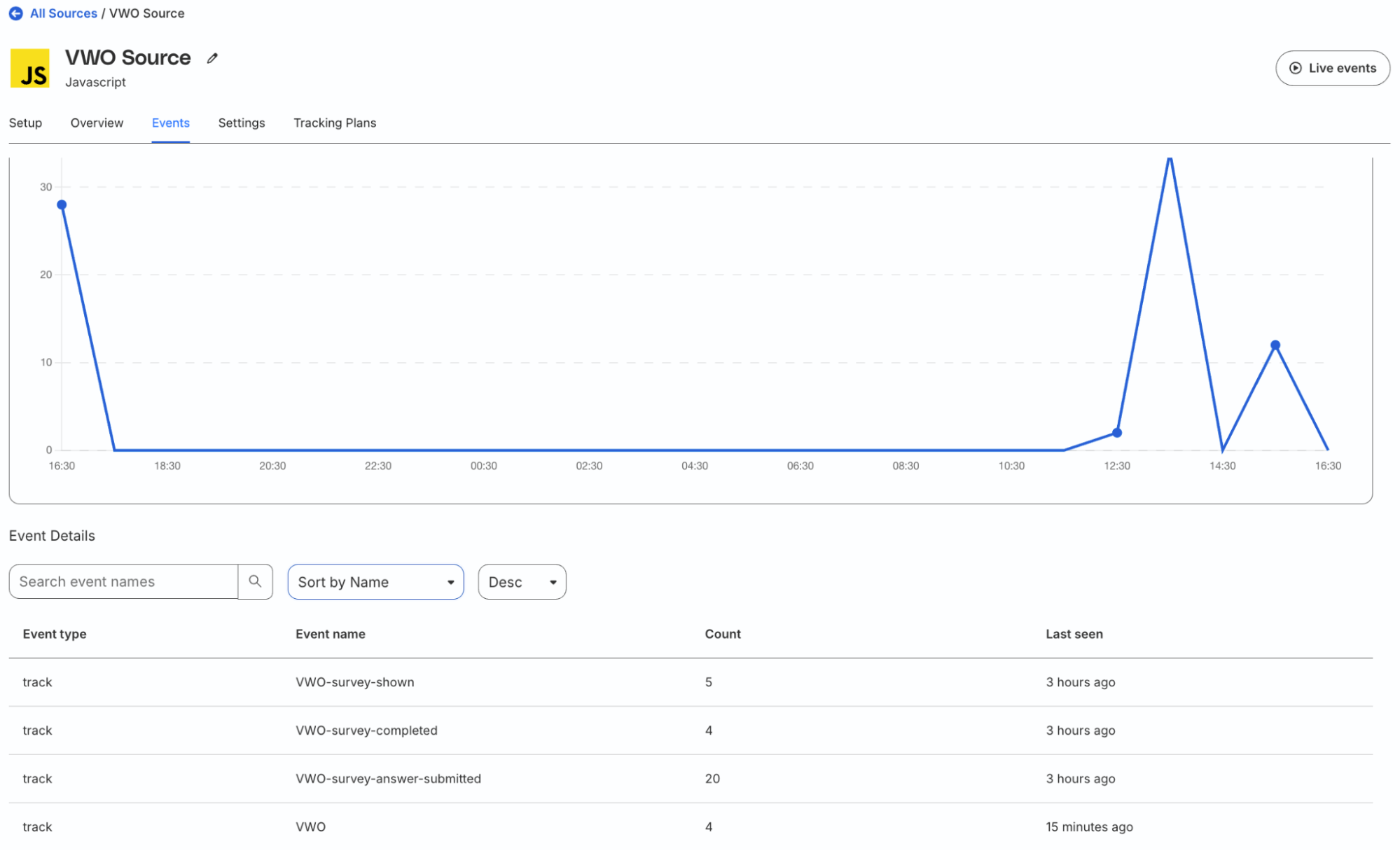Viewport: 1400px width, 851px height.
Task: Click the chart data point at 12:30
Action: pyautogui.click(x=1117, y=433)
